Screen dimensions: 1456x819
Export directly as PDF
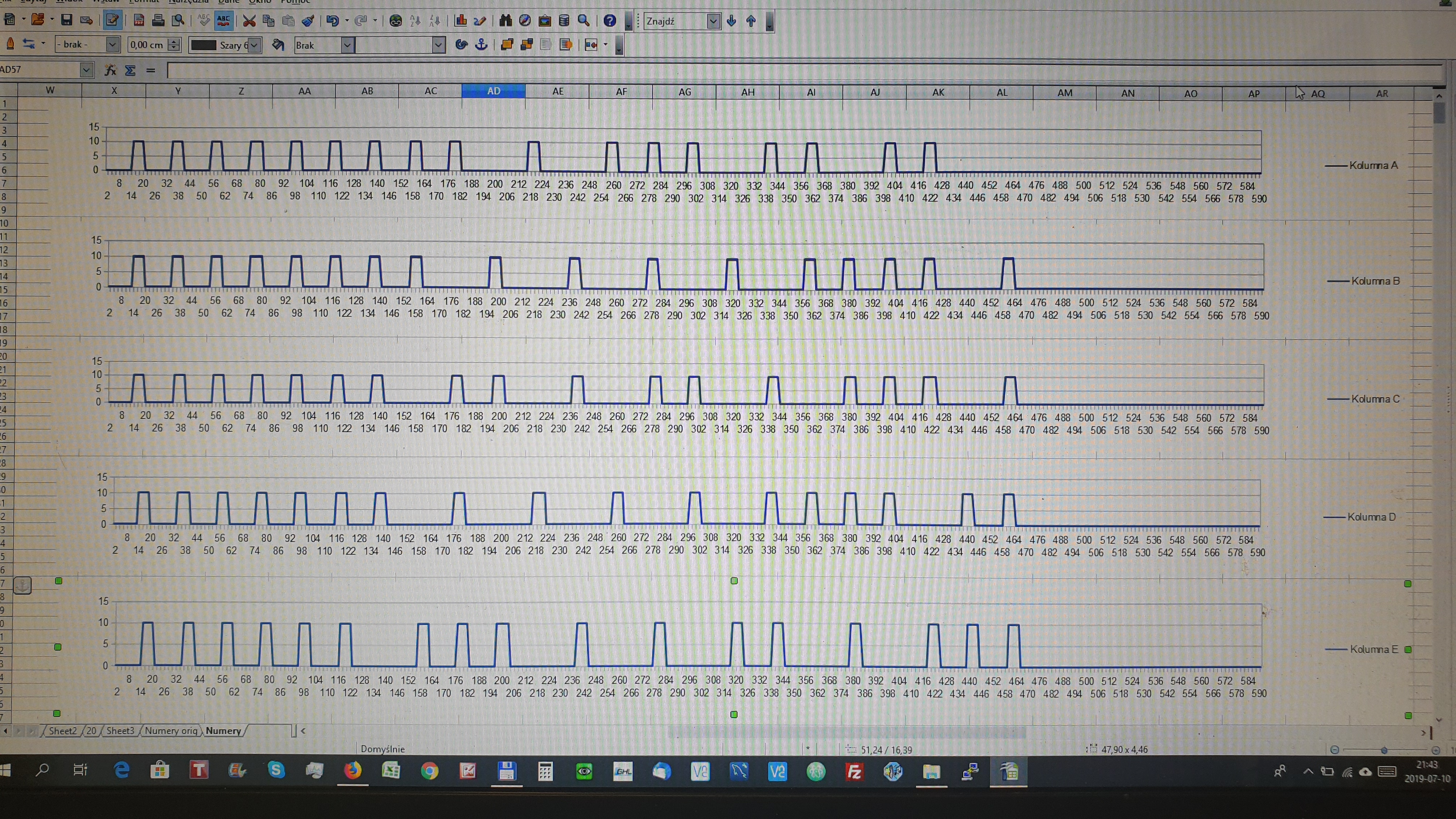pyautogui.click(x=139, y=21)
